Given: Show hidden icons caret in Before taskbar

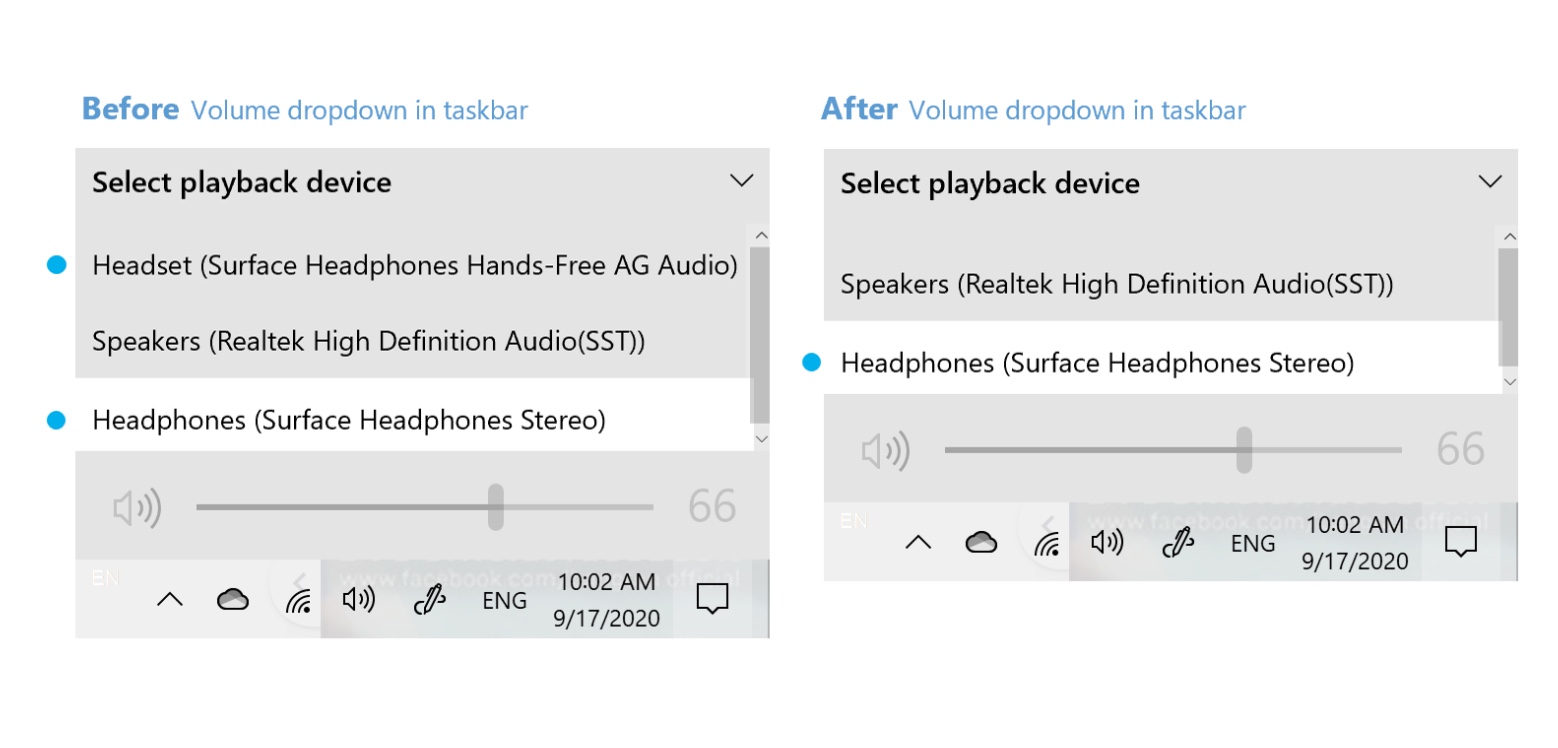Looking at the screenshot, I should 170,600.
